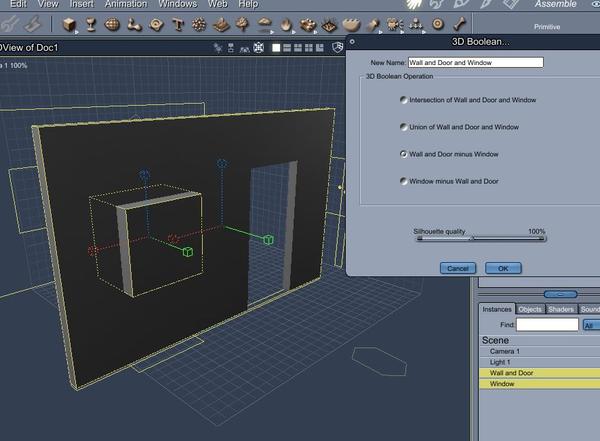Viewport: 600px width, 441px height.
Task: Select the cube primitive tool
Action: tap(69, 24)
